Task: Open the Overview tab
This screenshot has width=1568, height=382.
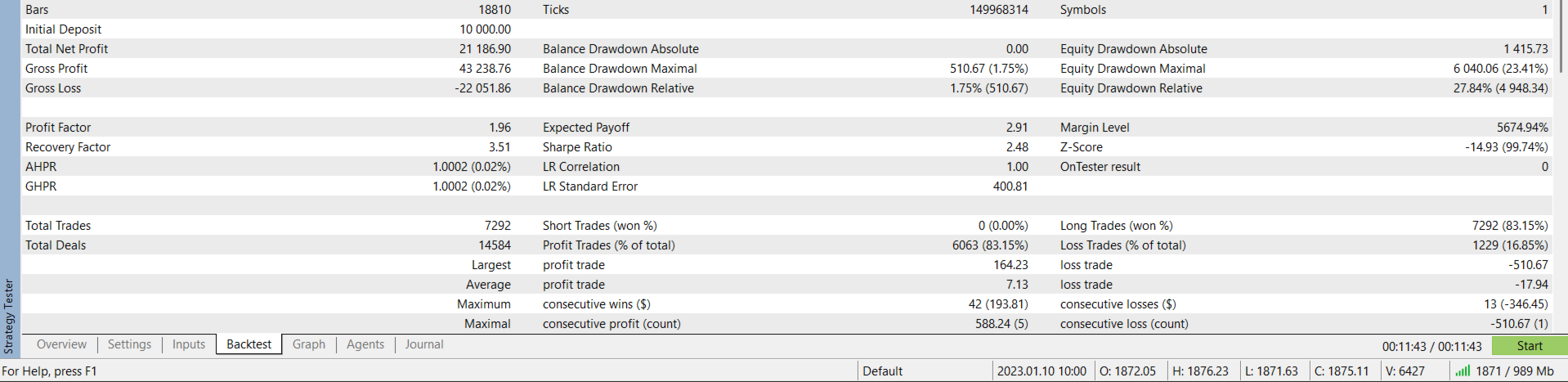Action: (61, 344)
